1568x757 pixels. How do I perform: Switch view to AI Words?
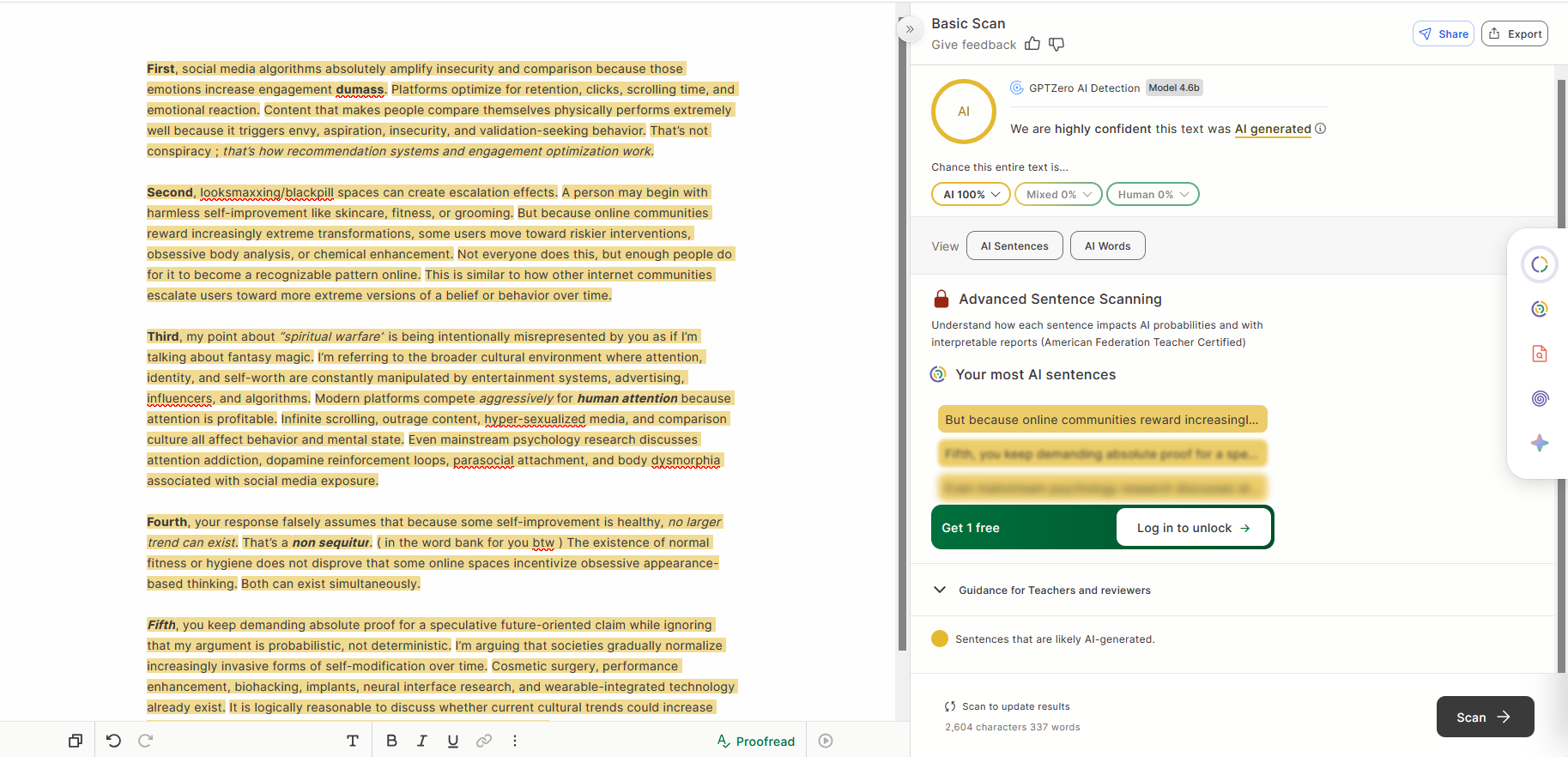[x=1107, y=245]
